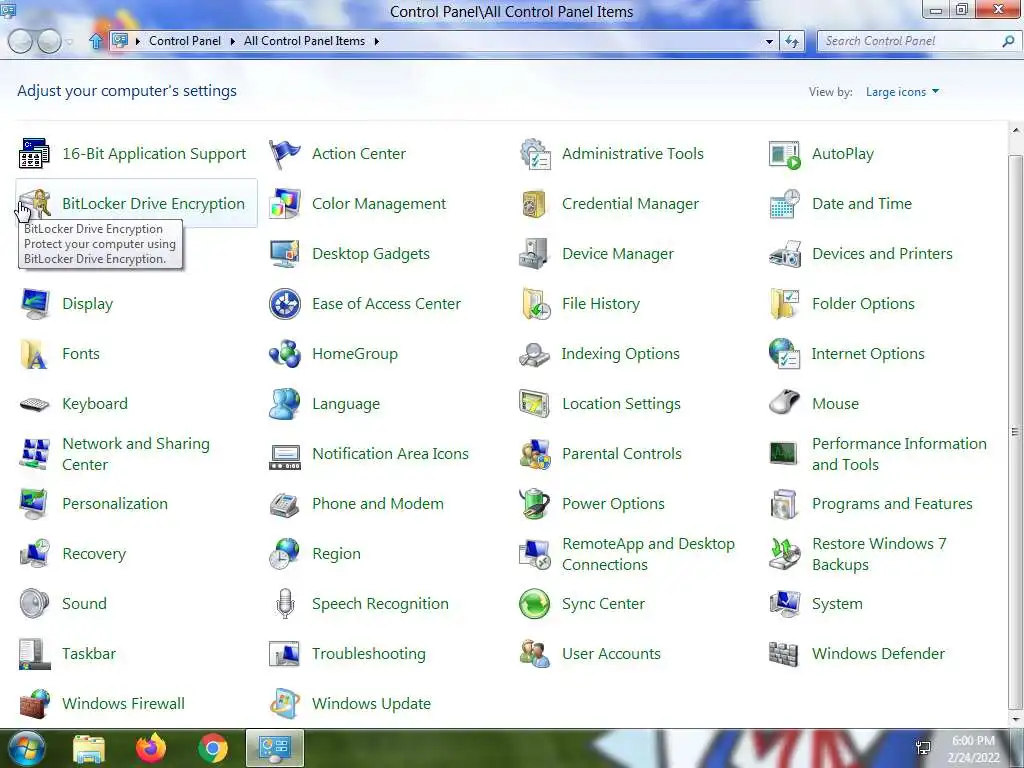Open Parental Controls link
Screen dimensions: 1024x768
click(622, 454)
